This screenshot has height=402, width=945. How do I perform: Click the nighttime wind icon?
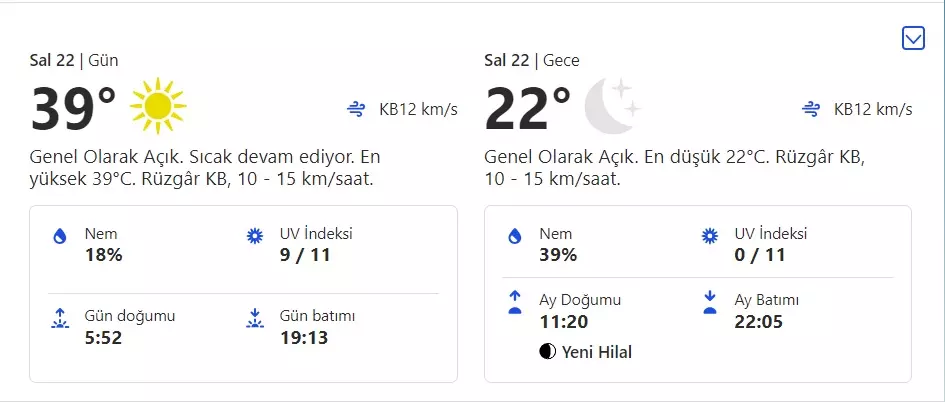pos(811,109)
